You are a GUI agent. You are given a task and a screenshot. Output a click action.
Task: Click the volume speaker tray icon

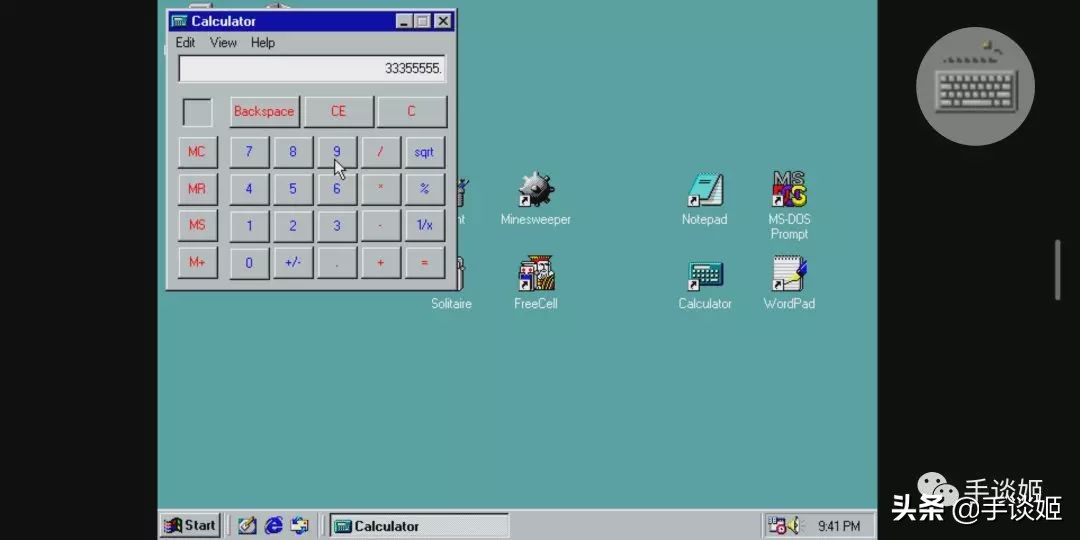[x=795, y=526]
